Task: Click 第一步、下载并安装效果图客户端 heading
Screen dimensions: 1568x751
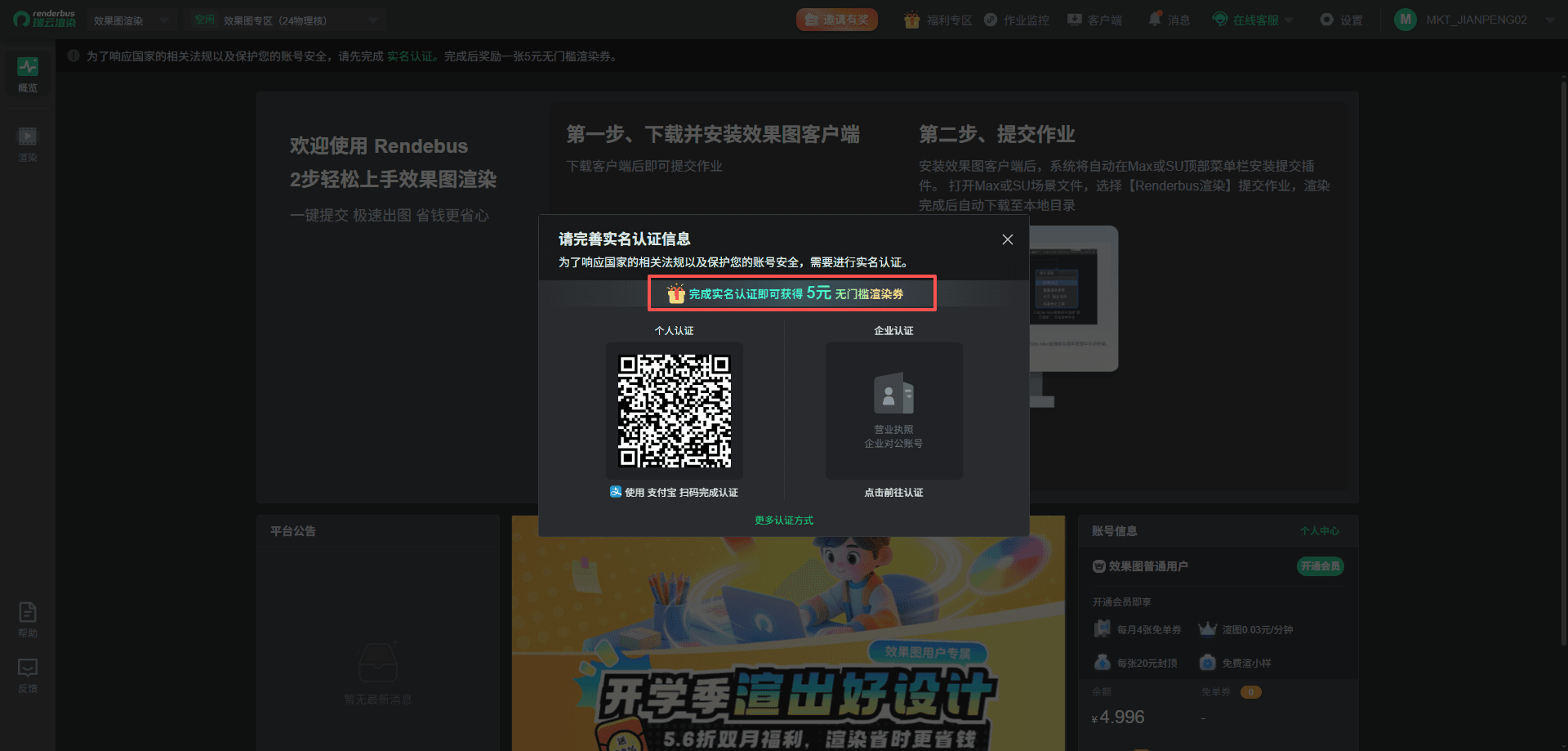Action: click(713, 135)
